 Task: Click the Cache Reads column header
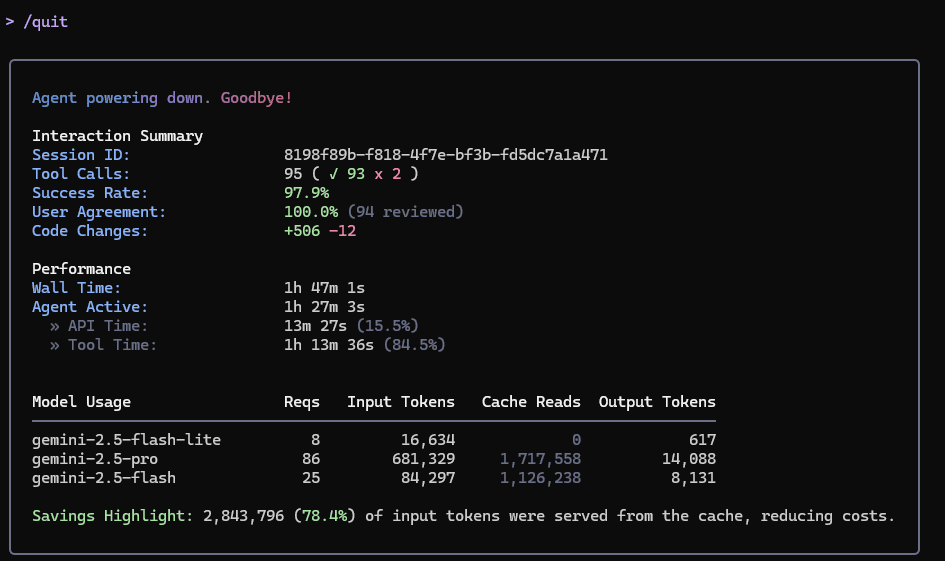(531, 402)
